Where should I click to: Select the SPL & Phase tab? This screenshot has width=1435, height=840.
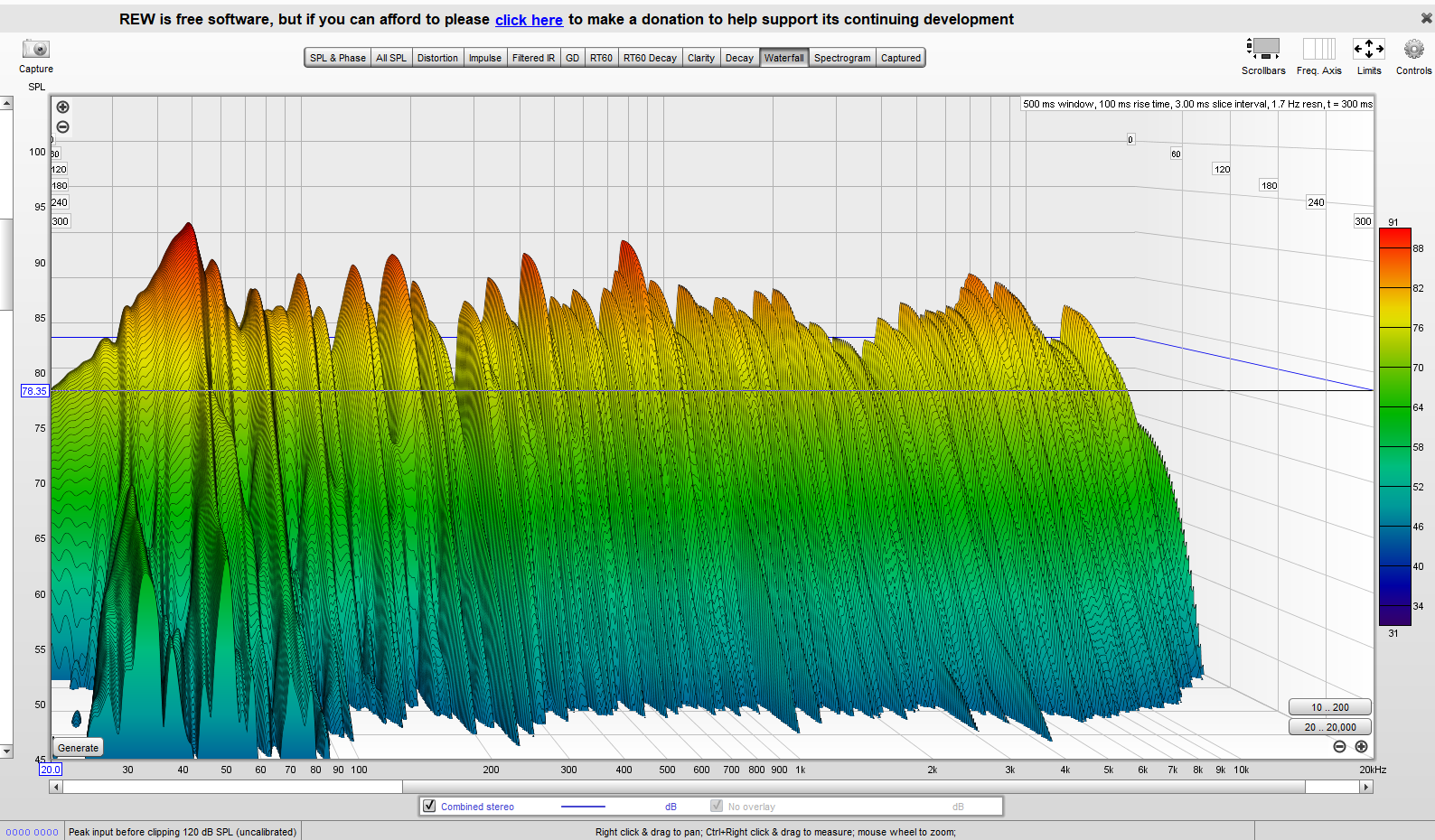point(337,58)
